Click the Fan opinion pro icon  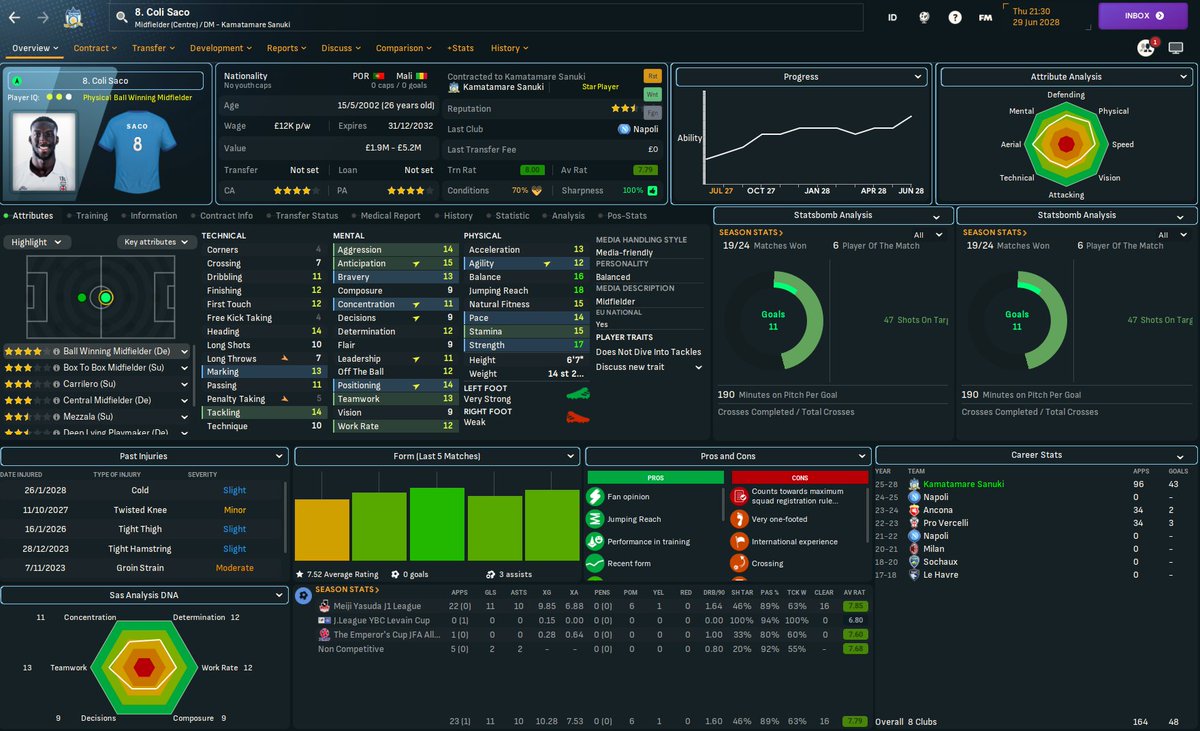594,497
